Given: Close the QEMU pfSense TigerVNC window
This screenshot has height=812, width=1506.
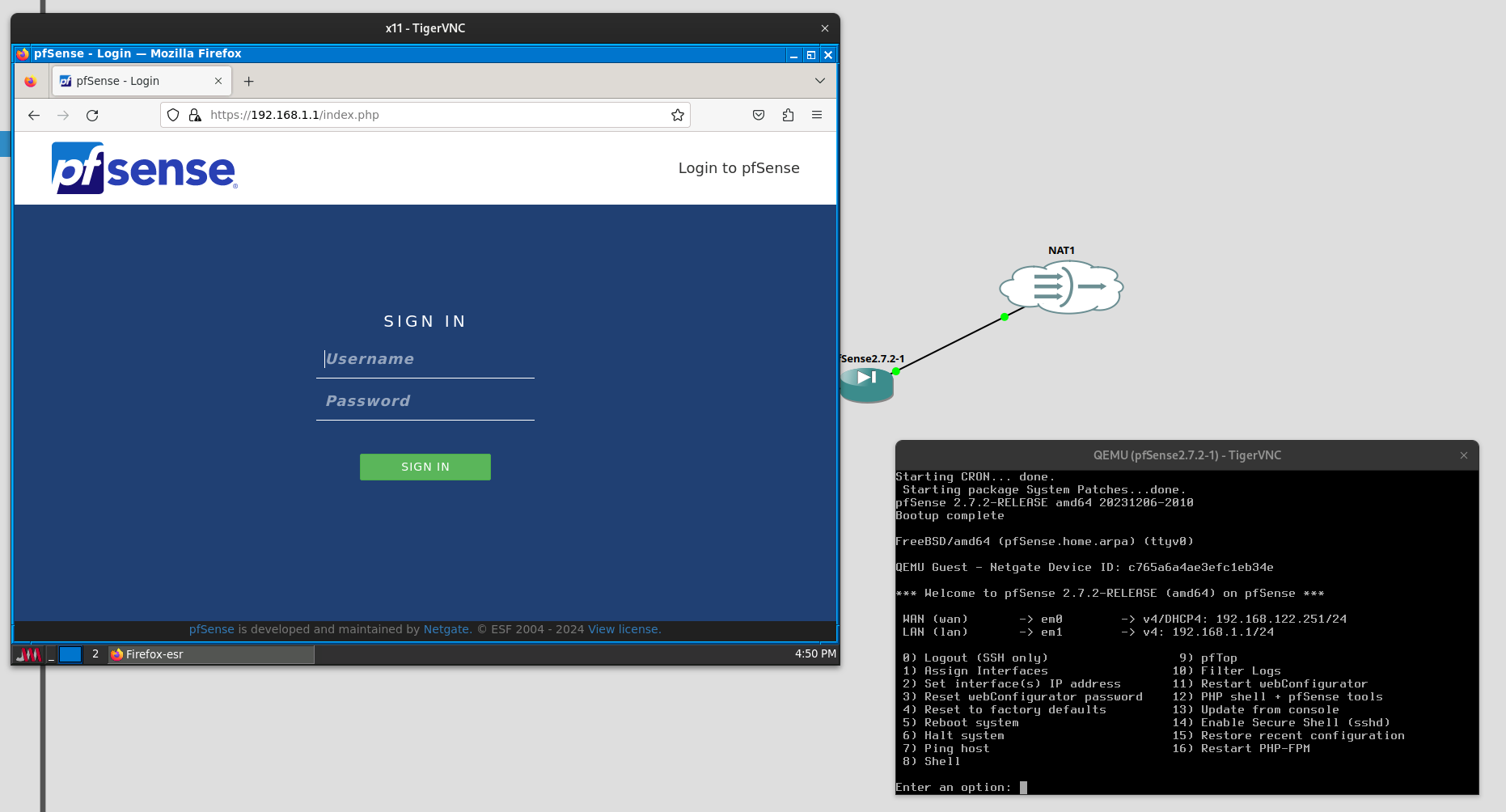Looking at the screenshot, I should point(1464,455).
